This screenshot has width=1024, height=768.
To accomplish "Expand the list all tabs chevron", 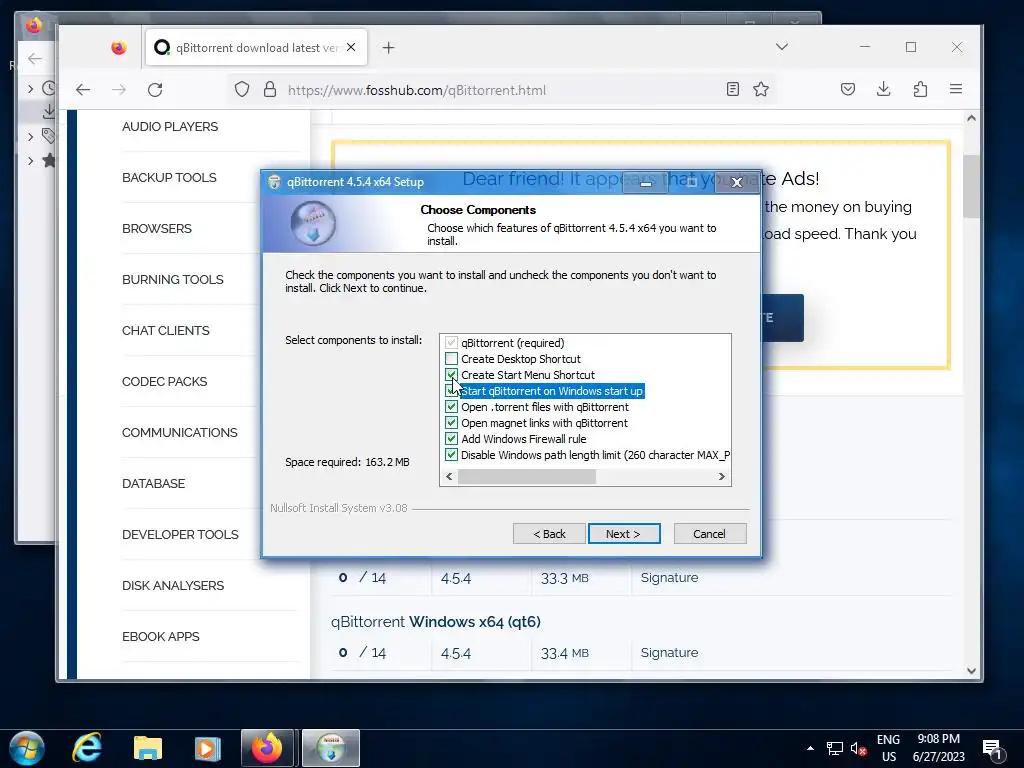I will click(x=782, y=47).
